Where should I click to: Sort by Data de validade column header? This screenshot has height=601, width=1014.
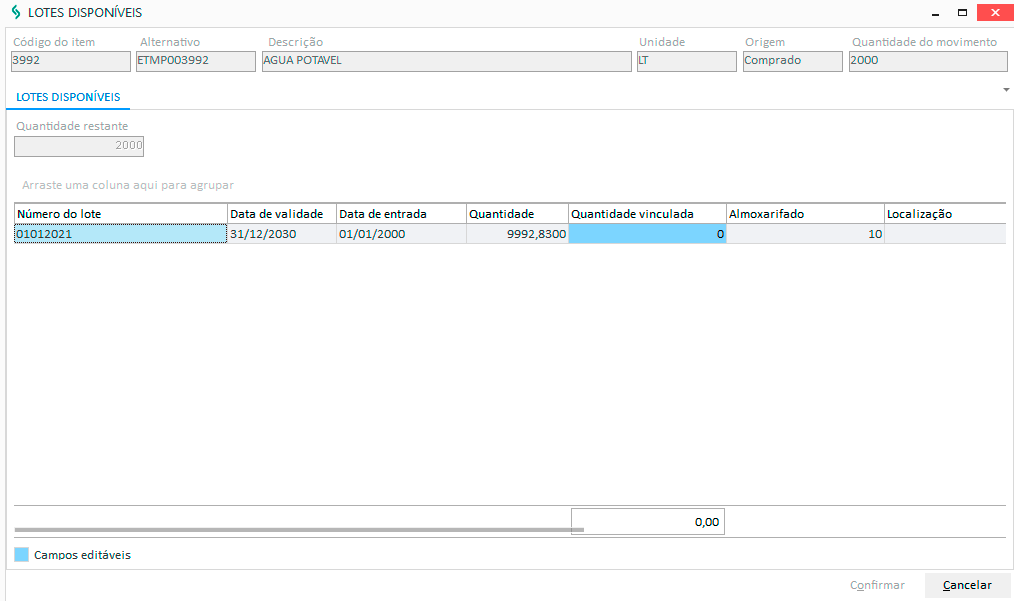point(282,214)
